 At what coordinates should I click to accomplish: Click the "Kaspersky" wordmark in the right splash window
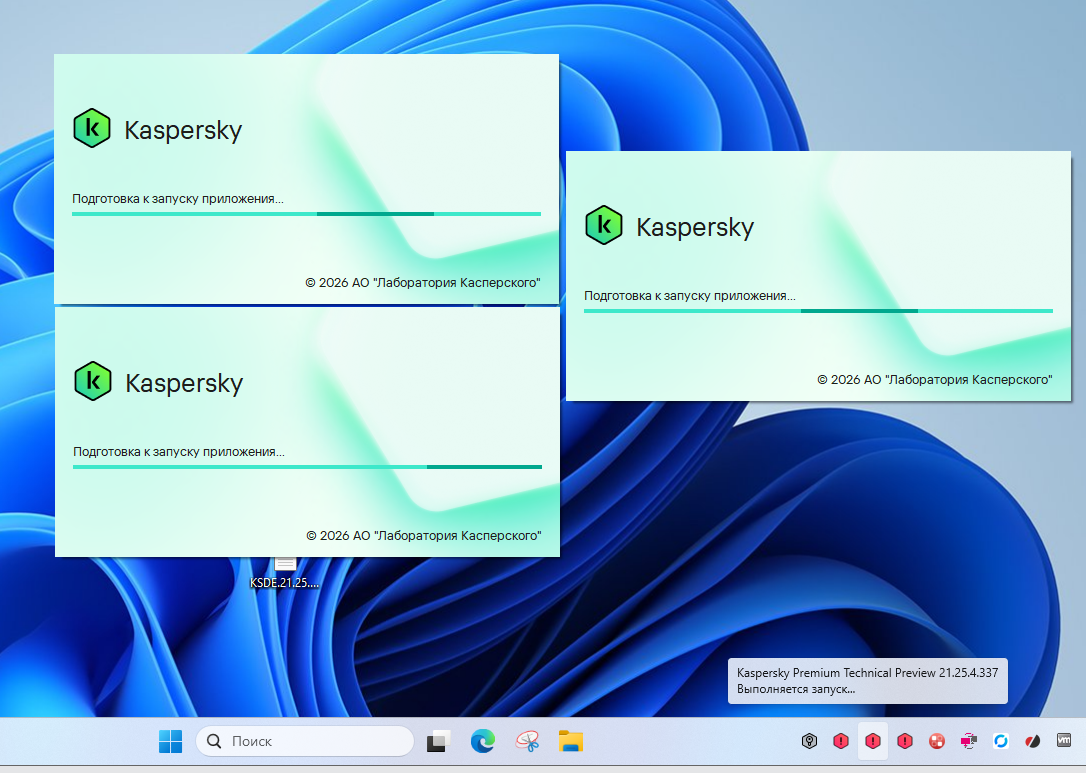695,227
